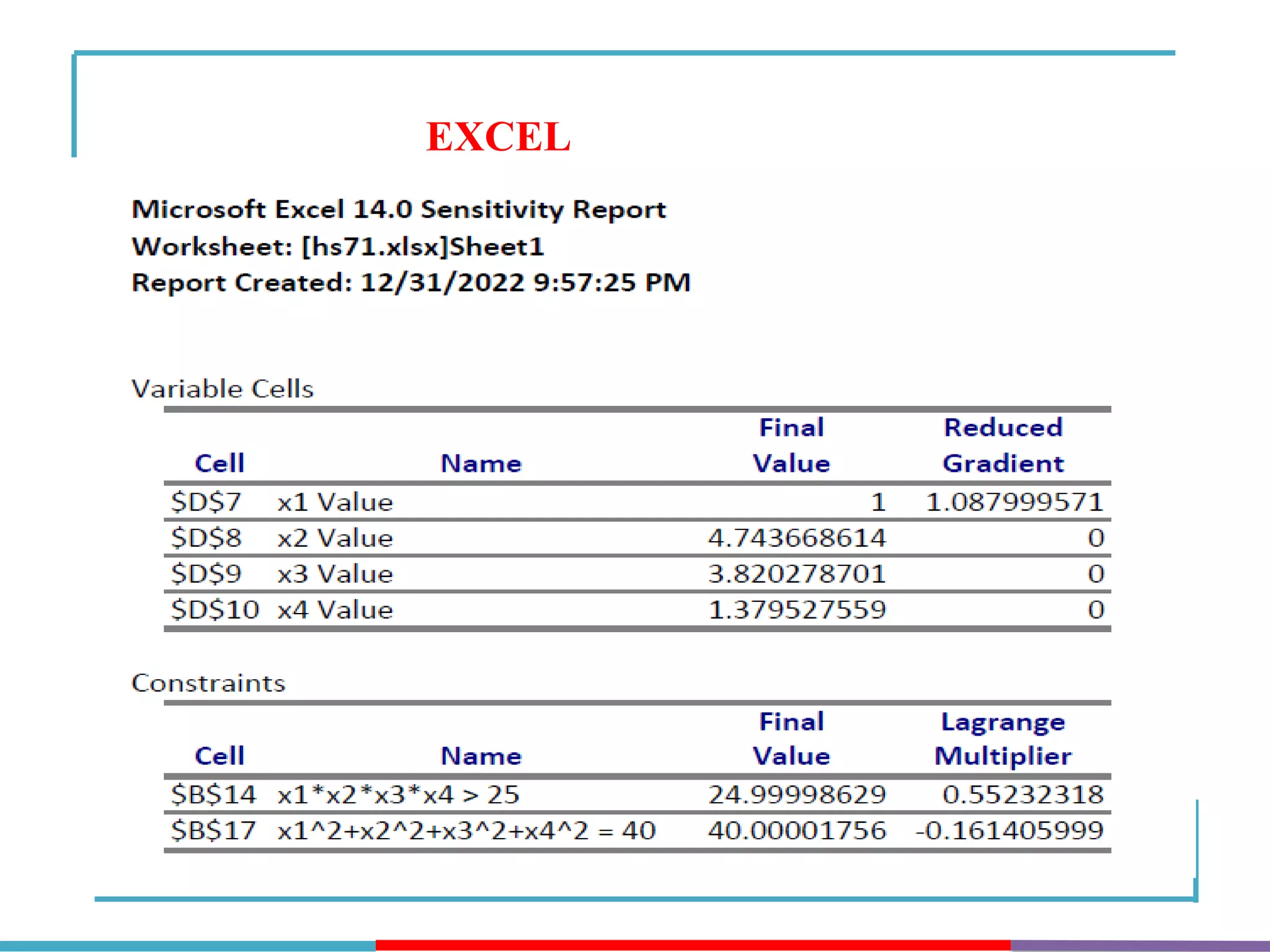Click the $B$17 constraint cell reference
This screenshot has width=1270, height=952.
click(213, 831)
